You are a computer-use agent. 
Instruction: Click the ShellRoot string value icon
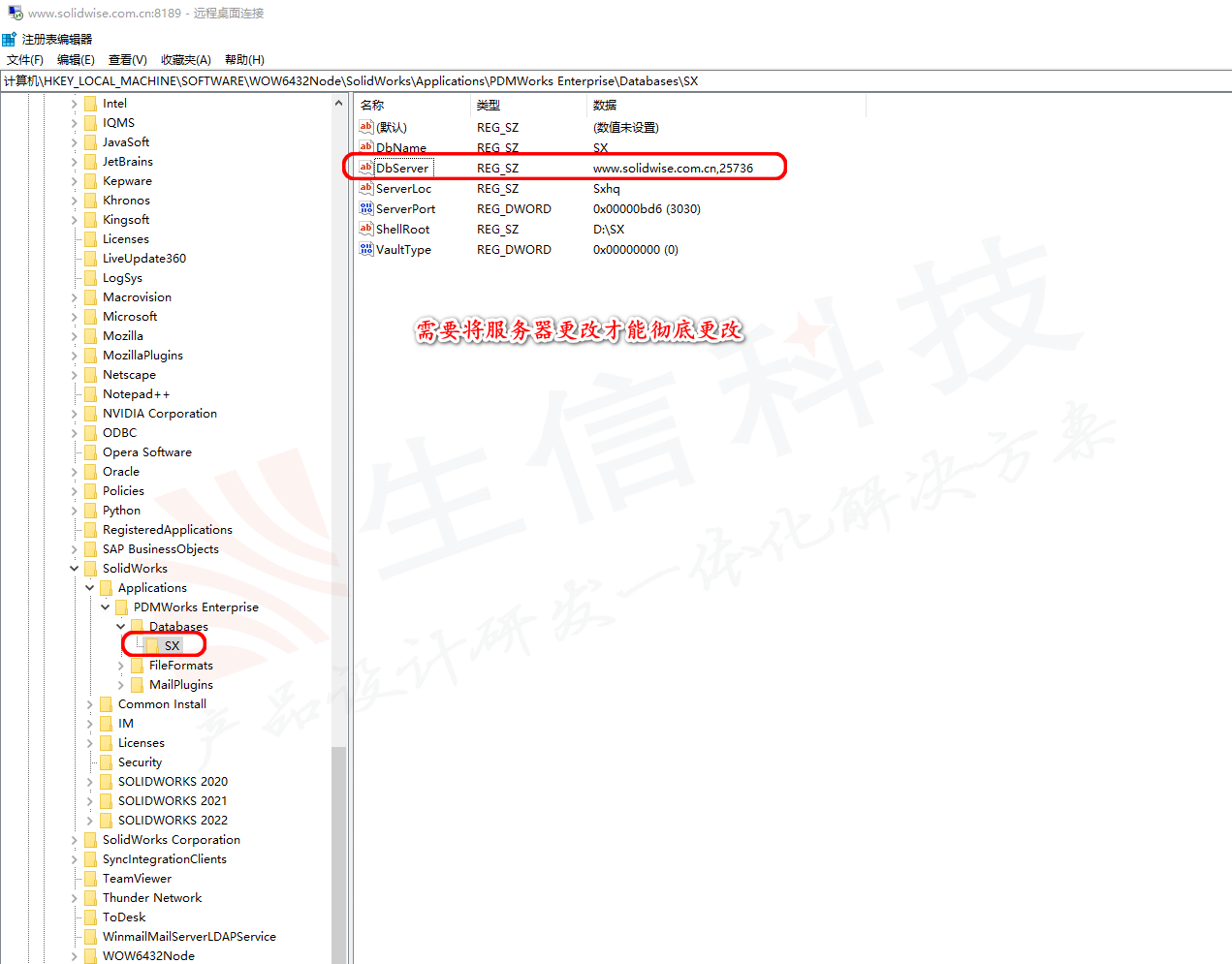(365, 229)
